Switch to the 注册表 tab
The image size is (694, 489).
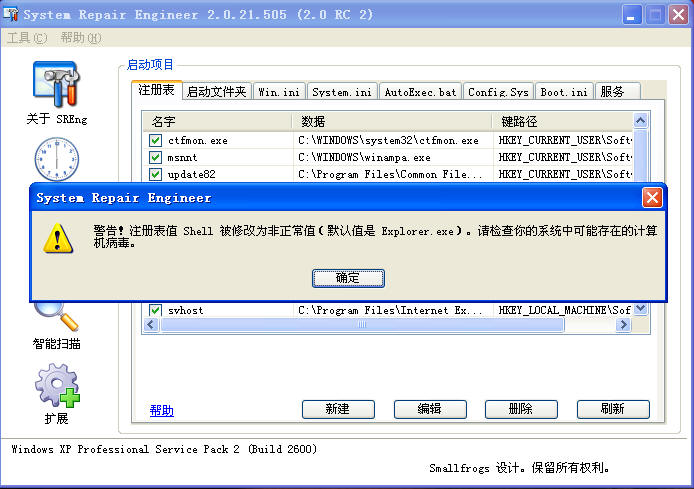pyautogui.click(x=157, y=90)
